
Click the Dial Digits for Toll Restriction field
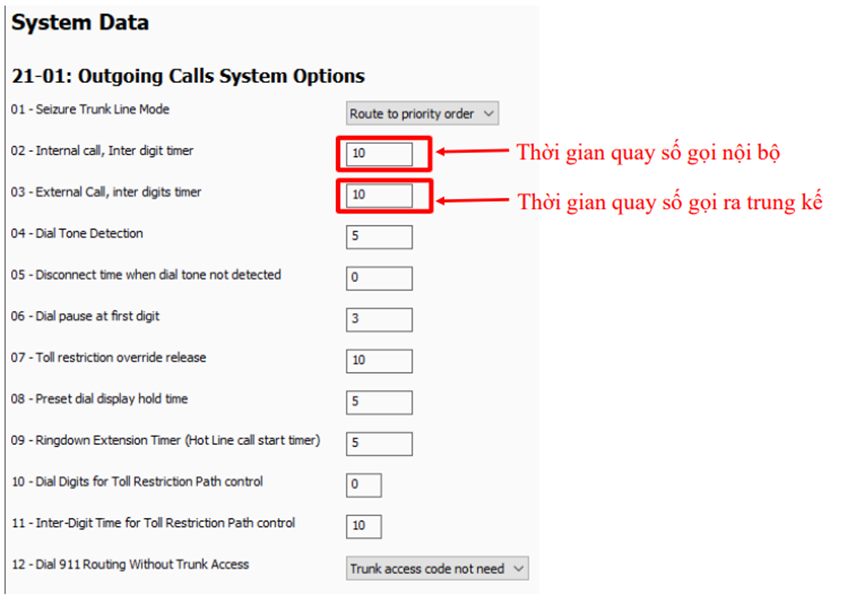point(364,485)
